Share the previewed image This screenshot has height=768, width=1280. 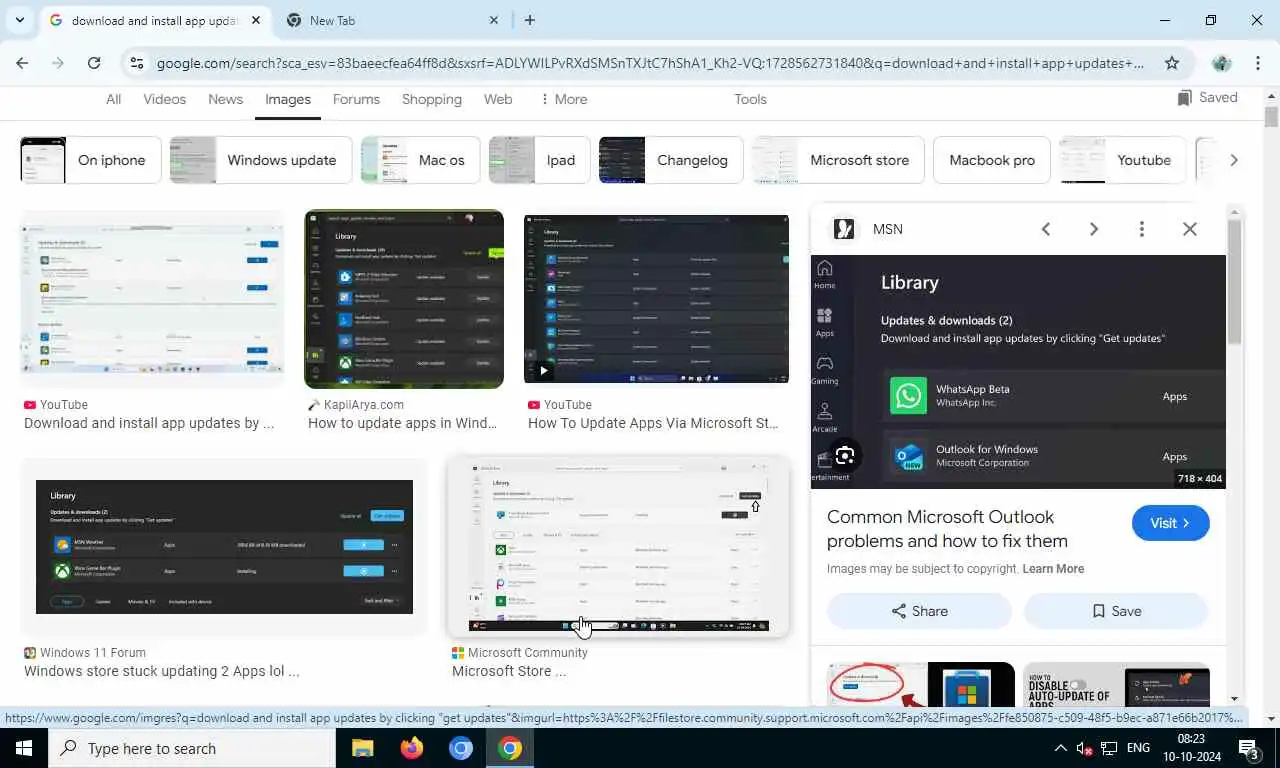coord(919,611)
